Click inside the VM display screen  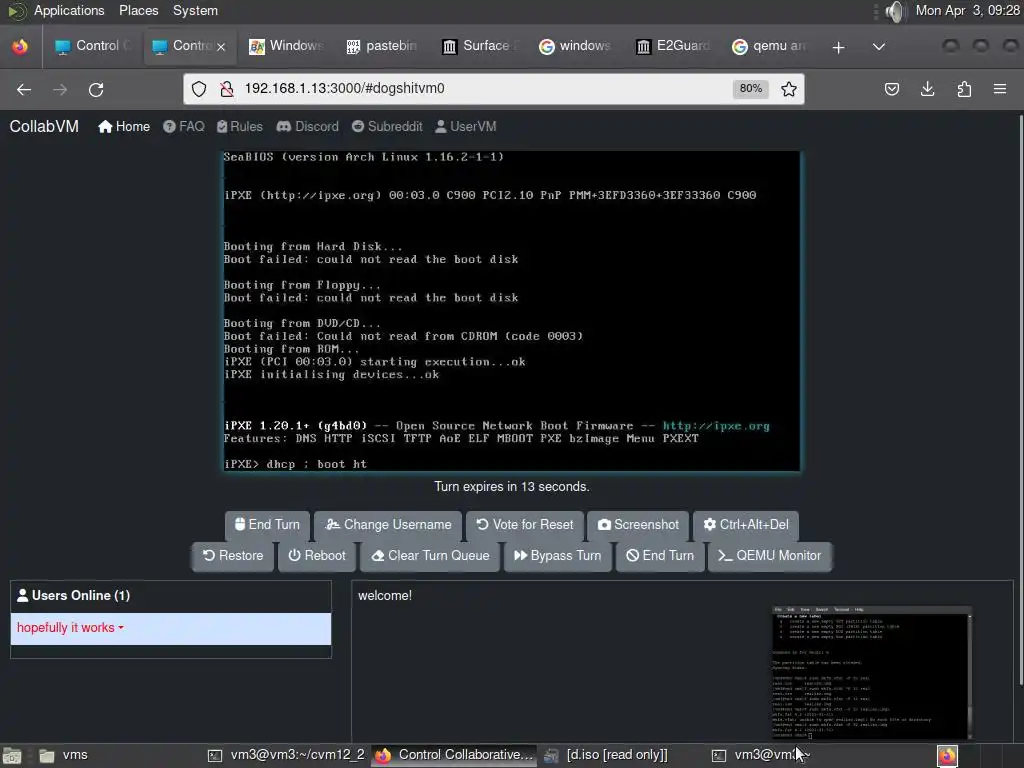(x=512, y=311)
